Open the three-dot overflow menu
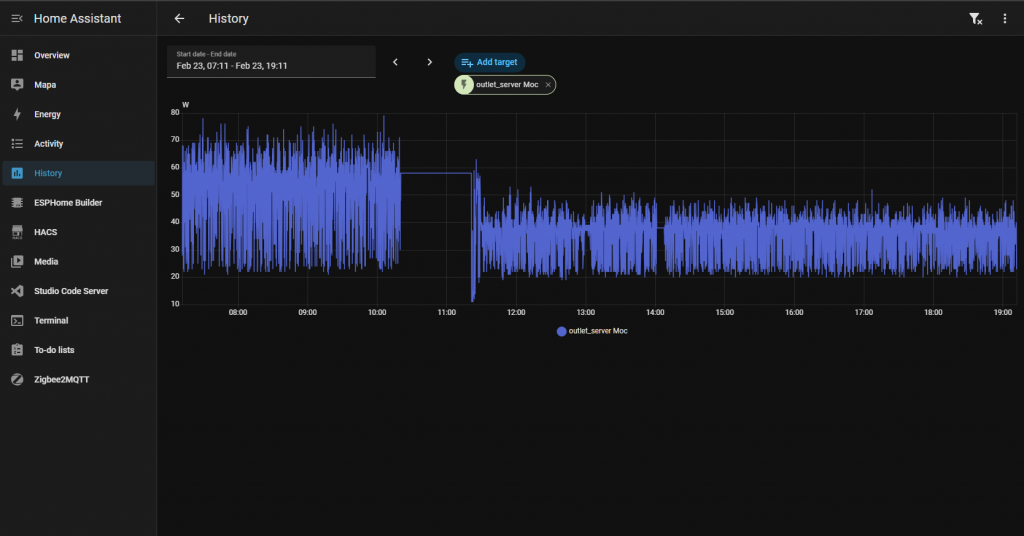This screenshot has width=1024, height=536. click(1005, 19)
